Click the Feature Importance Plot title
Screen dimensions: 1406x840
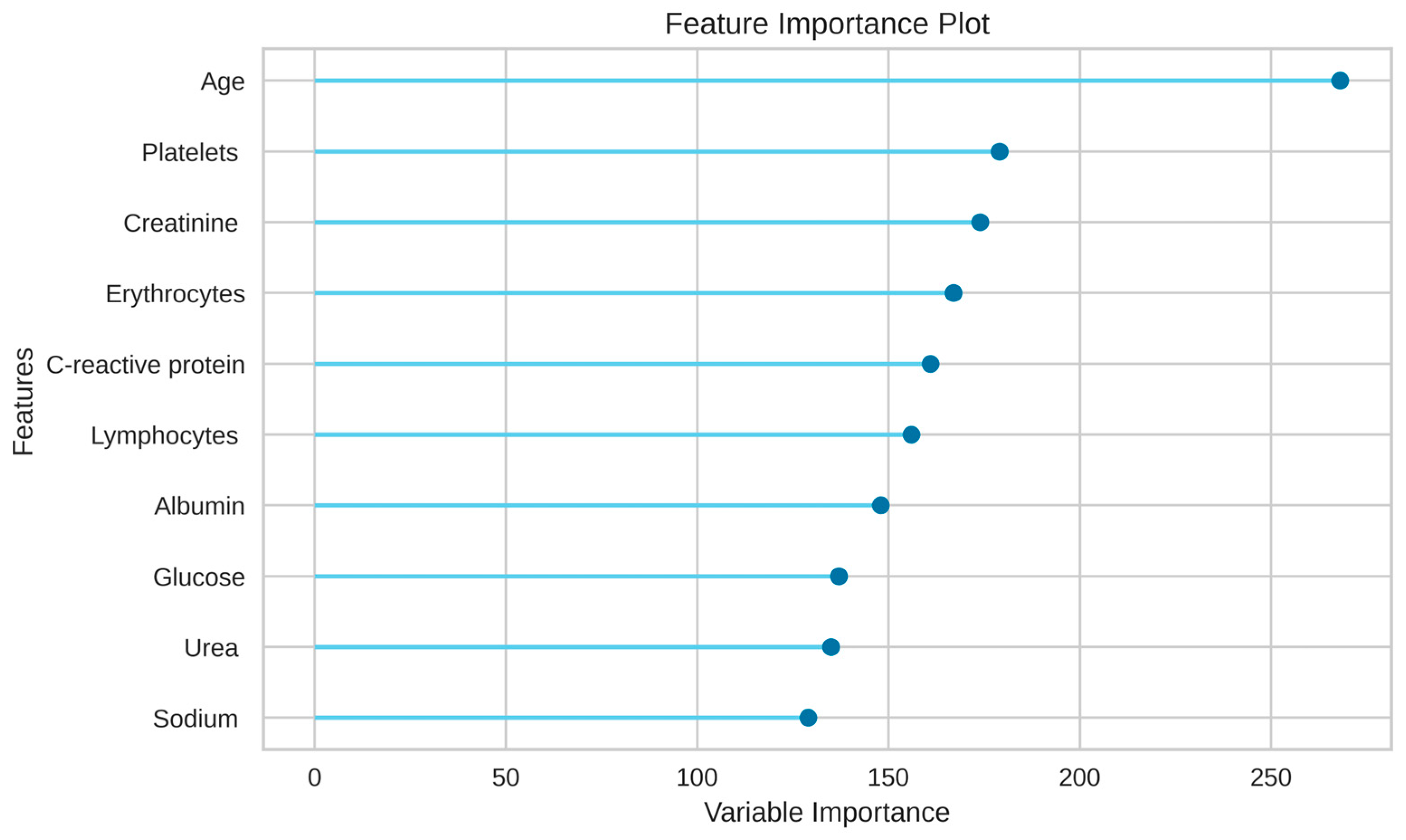pos(827,24)
